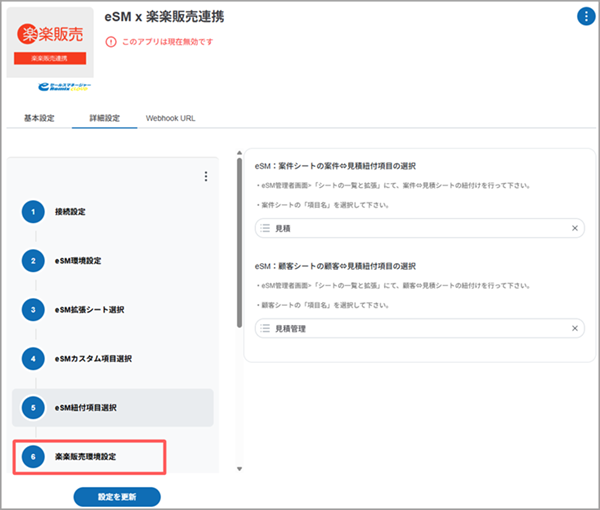Click the list icon in 見積 field

pyautogui.click(x=265, y=229)
